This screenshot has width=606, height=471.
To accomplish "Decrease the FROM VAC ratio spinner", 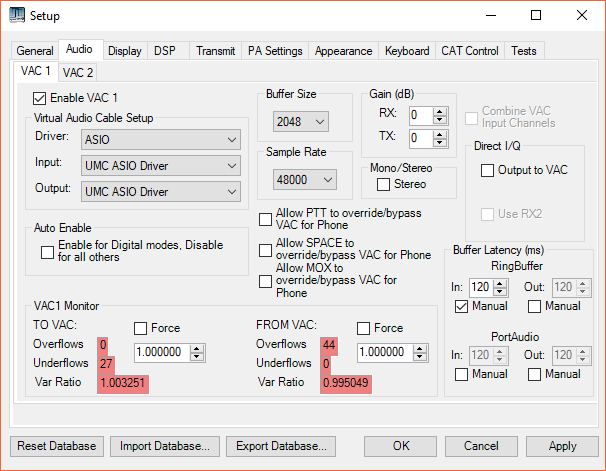I will 421,358.
